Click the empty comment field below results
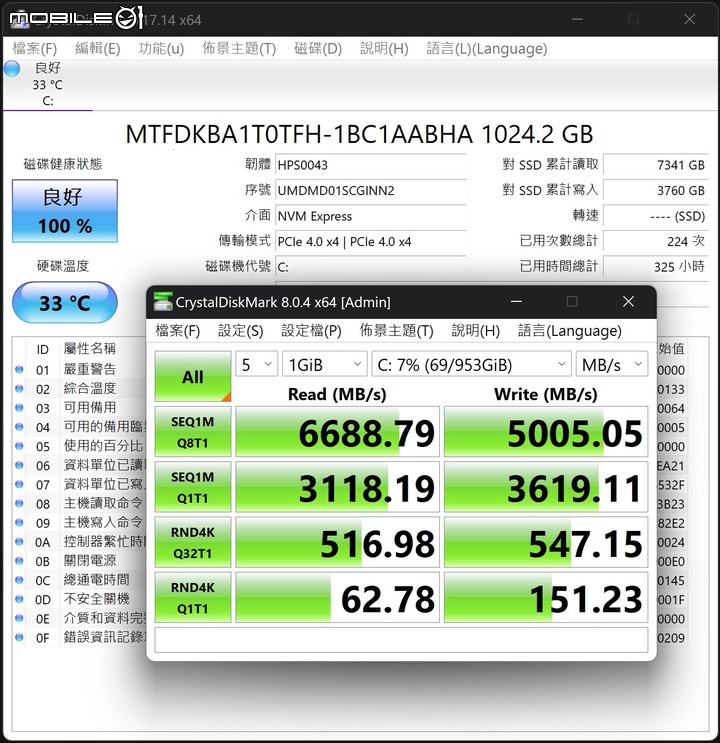Viewport: 720px width, 743px height. point(401,640)
